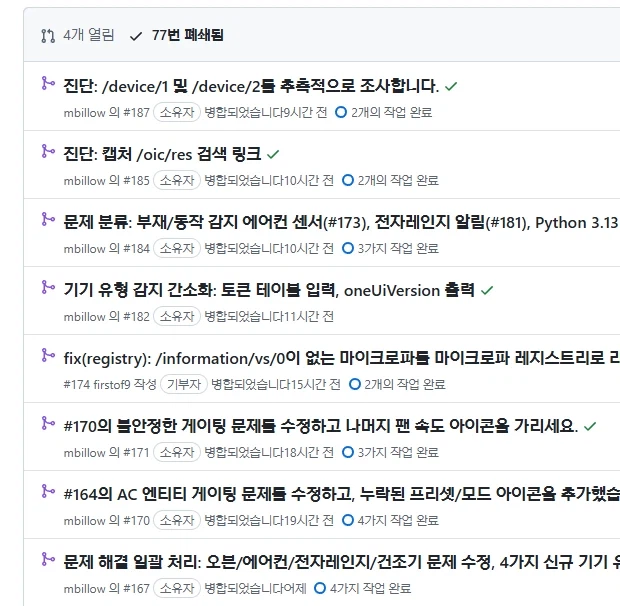This screenshot has width=620, height=606.
Task: Click 소유자 badge on #182 row
Action: 177,316
